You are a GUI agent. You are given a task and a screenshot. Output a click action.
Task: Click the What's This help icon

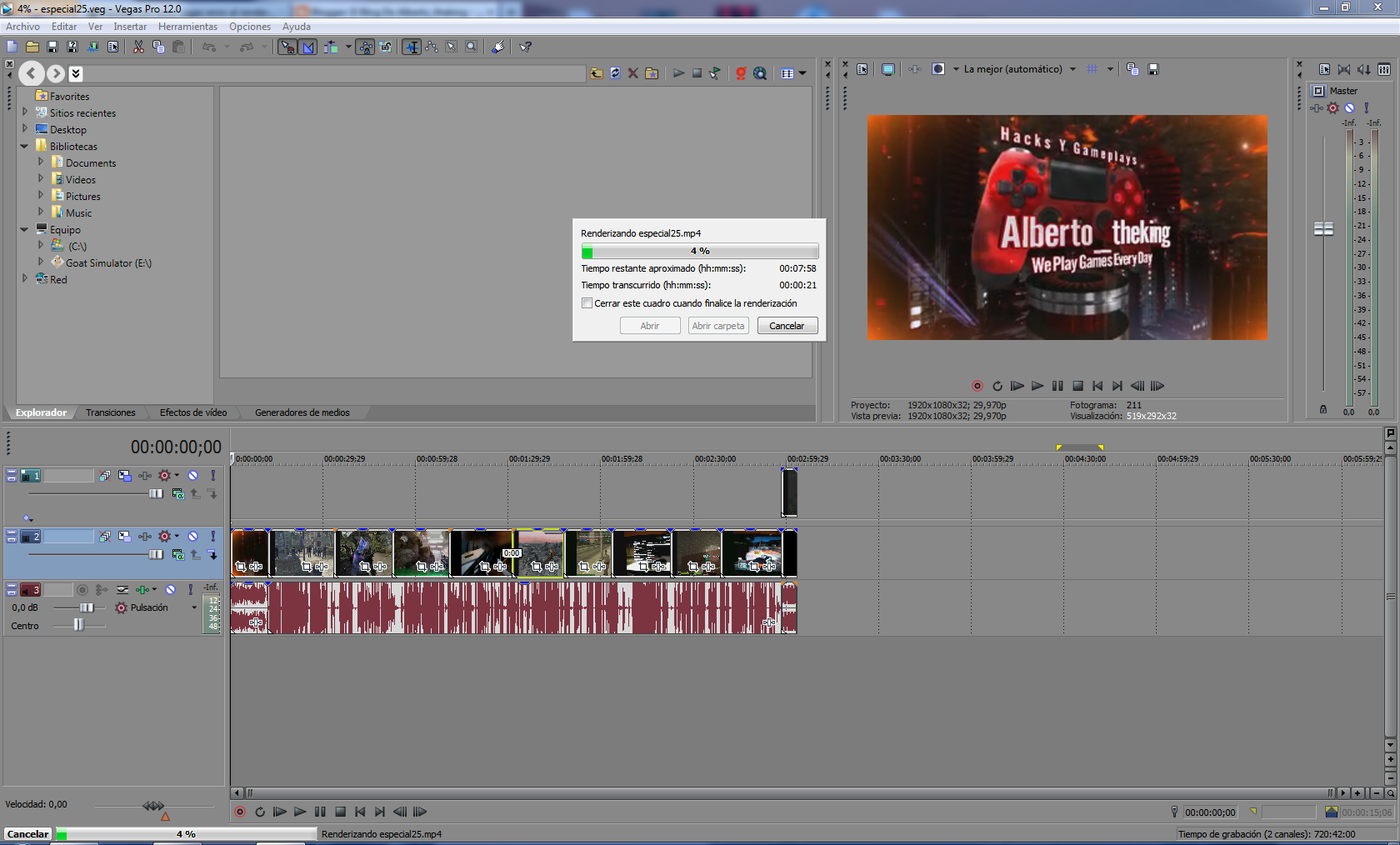click(526, 47)
